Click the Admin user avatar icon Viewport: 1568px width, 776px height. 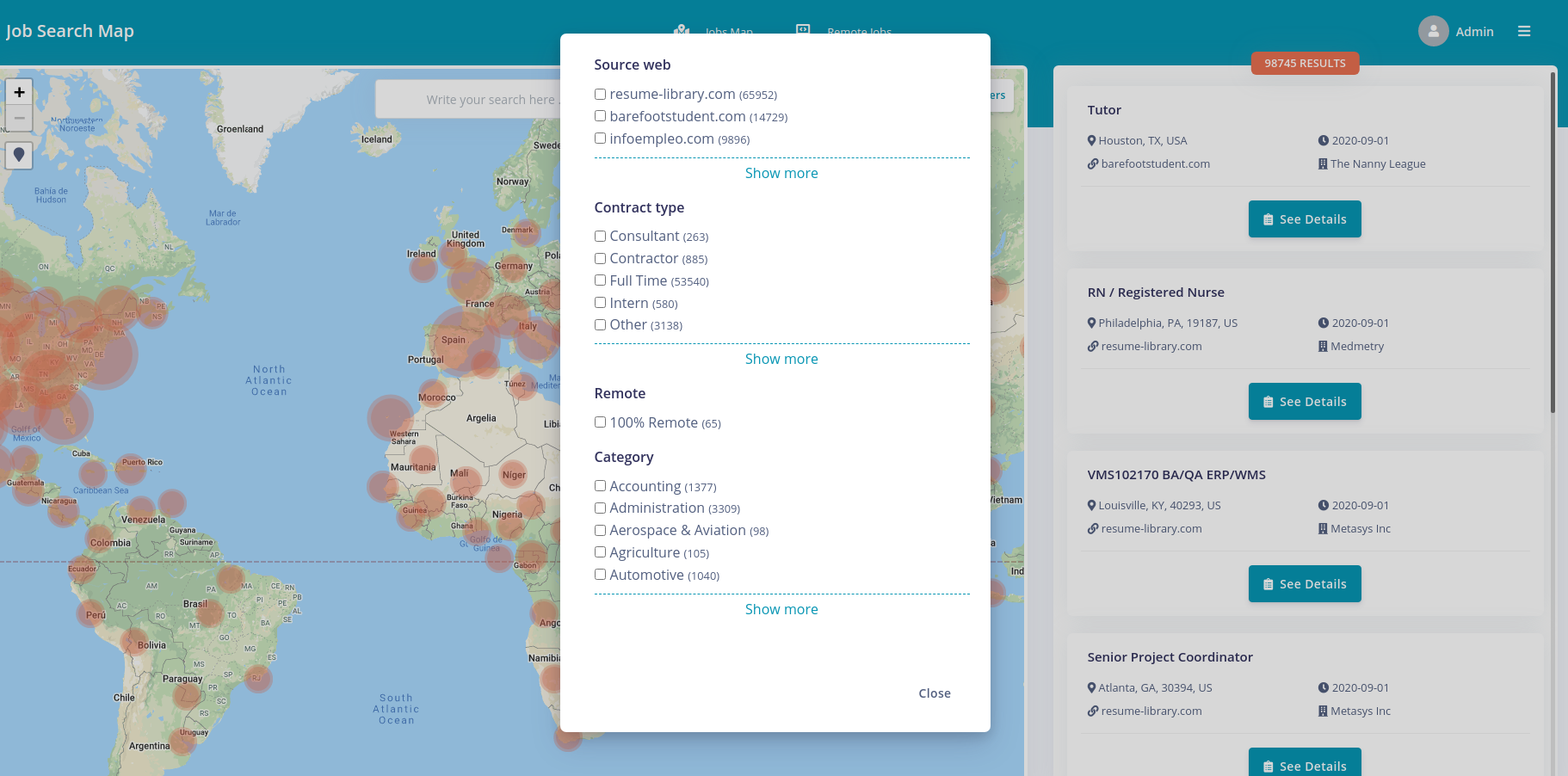pyautogui.click(x=1433, y=31)
